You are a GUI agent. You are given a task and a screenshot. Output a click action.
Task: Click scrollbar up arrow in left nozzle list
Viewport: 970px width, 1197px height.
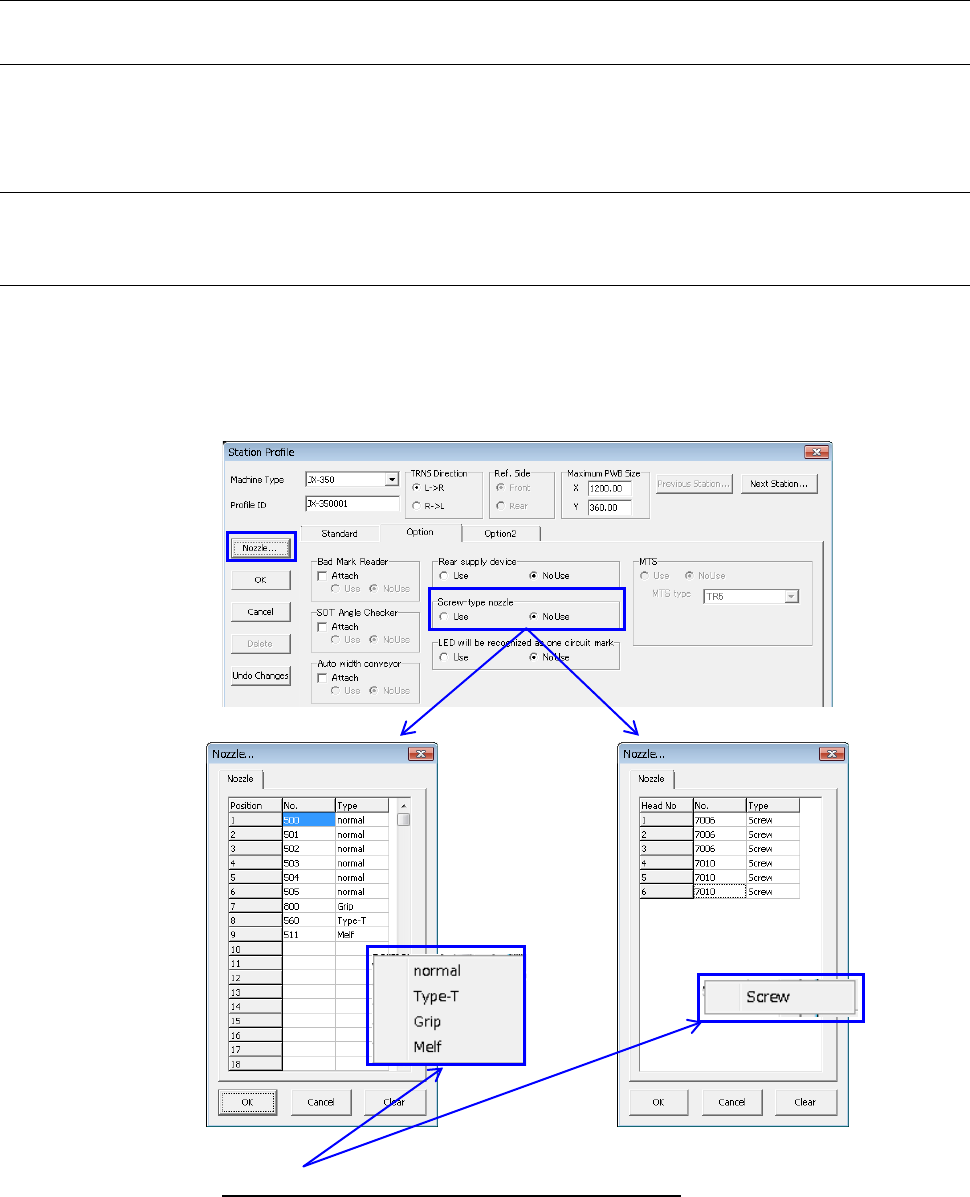point(403,805)
